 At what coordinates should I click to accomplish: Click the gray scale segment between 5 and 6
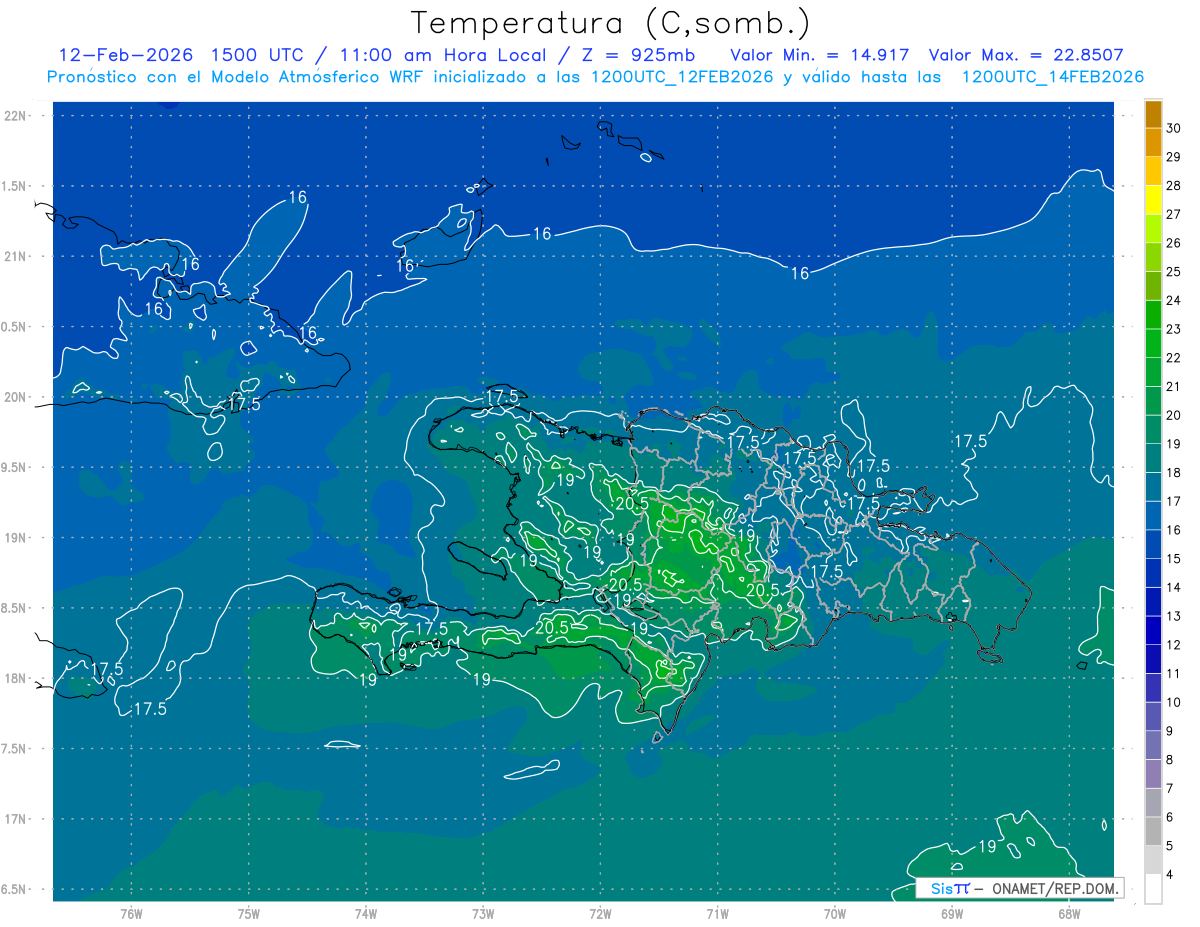coord(1153,832)
